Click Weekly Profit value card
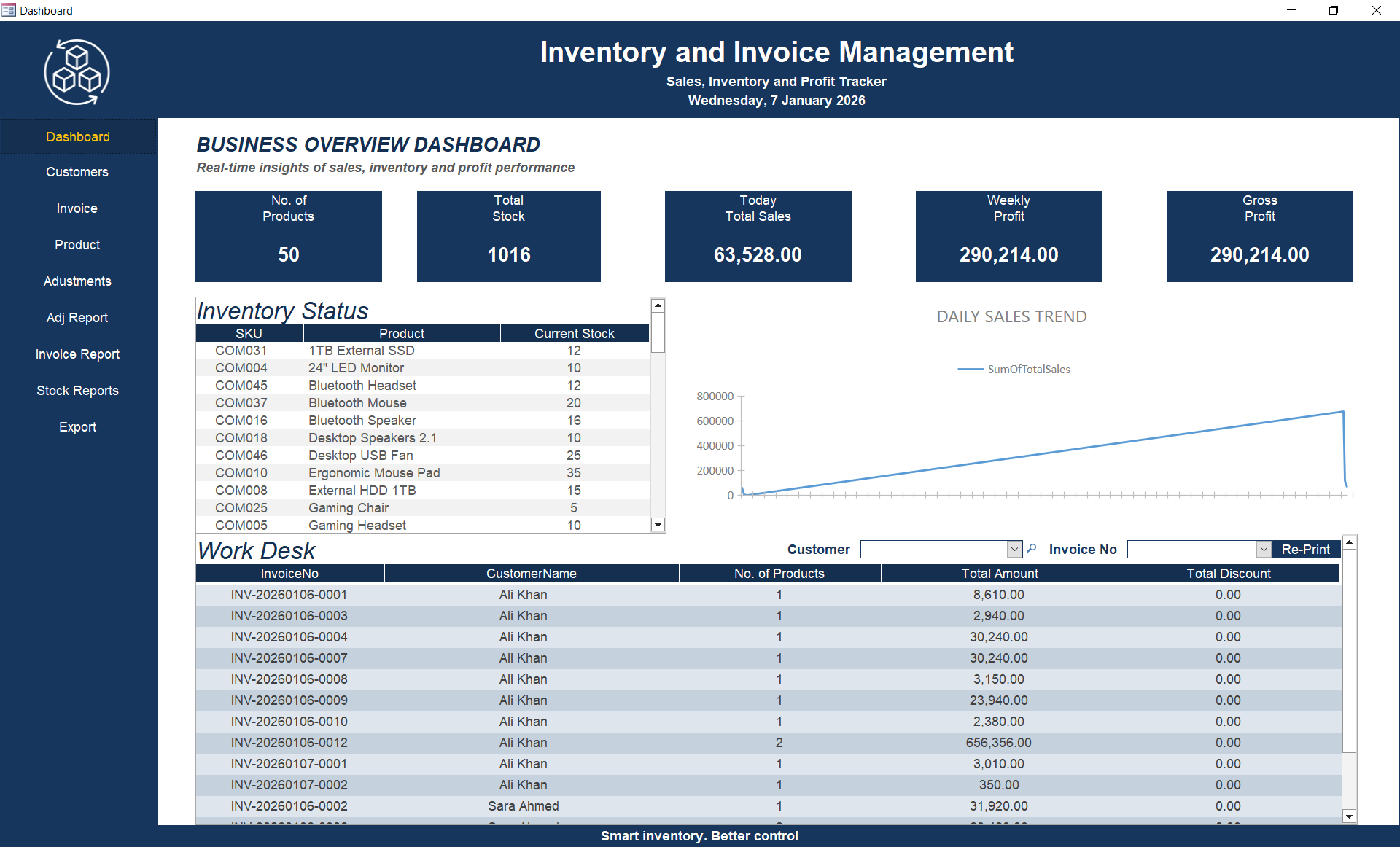 (x=1009, y=254)
